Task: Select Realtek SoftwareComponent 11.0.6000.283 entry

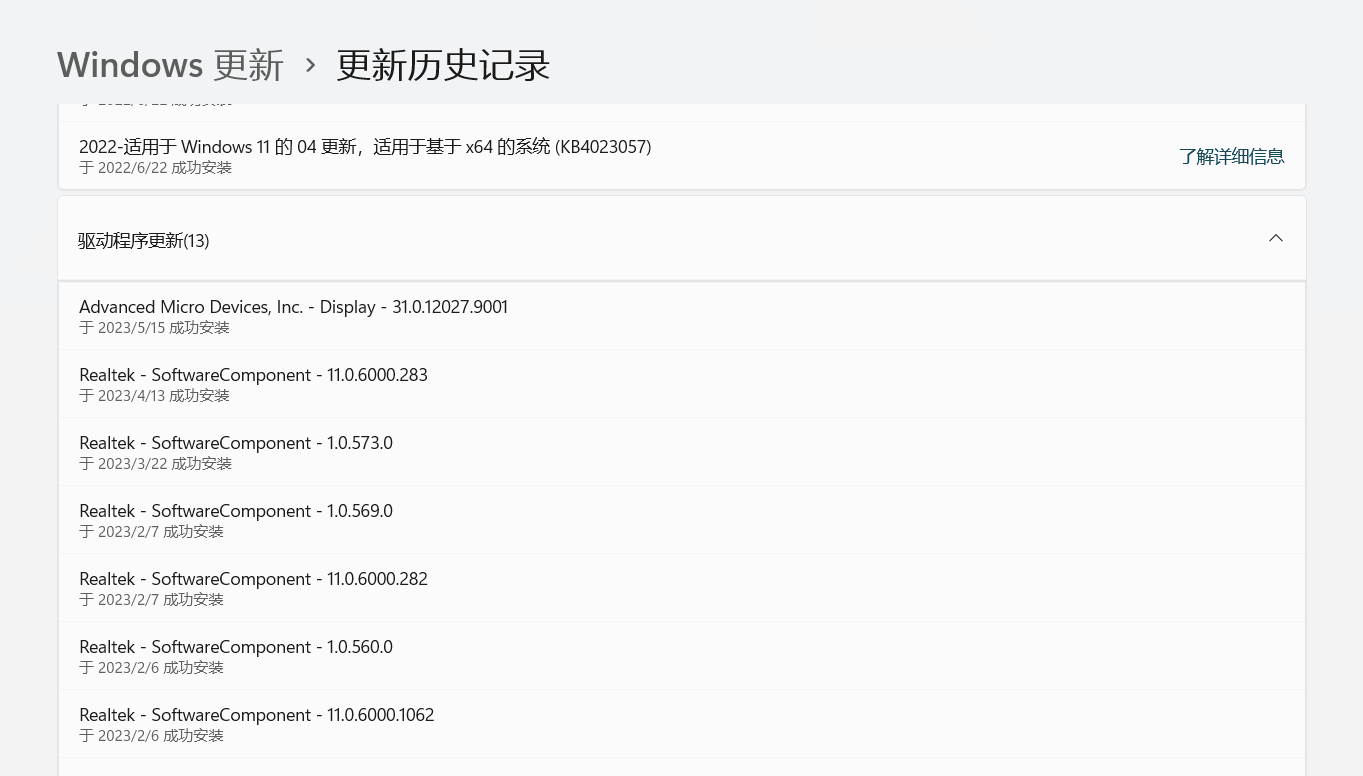Action: pos(682,384)
